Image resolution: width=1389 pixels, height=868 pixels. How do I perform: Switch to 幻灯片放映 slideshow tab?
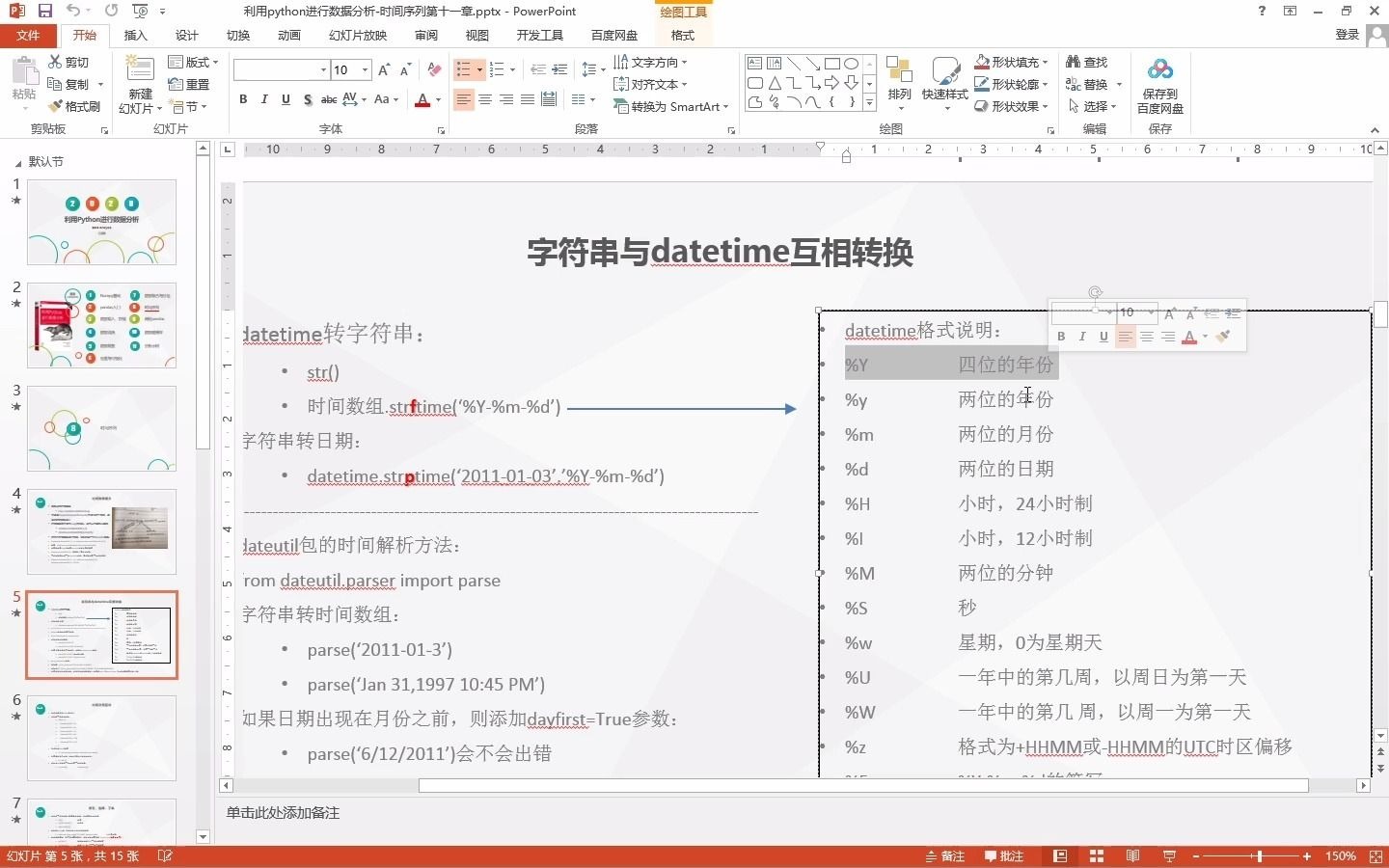pos(358,35)
